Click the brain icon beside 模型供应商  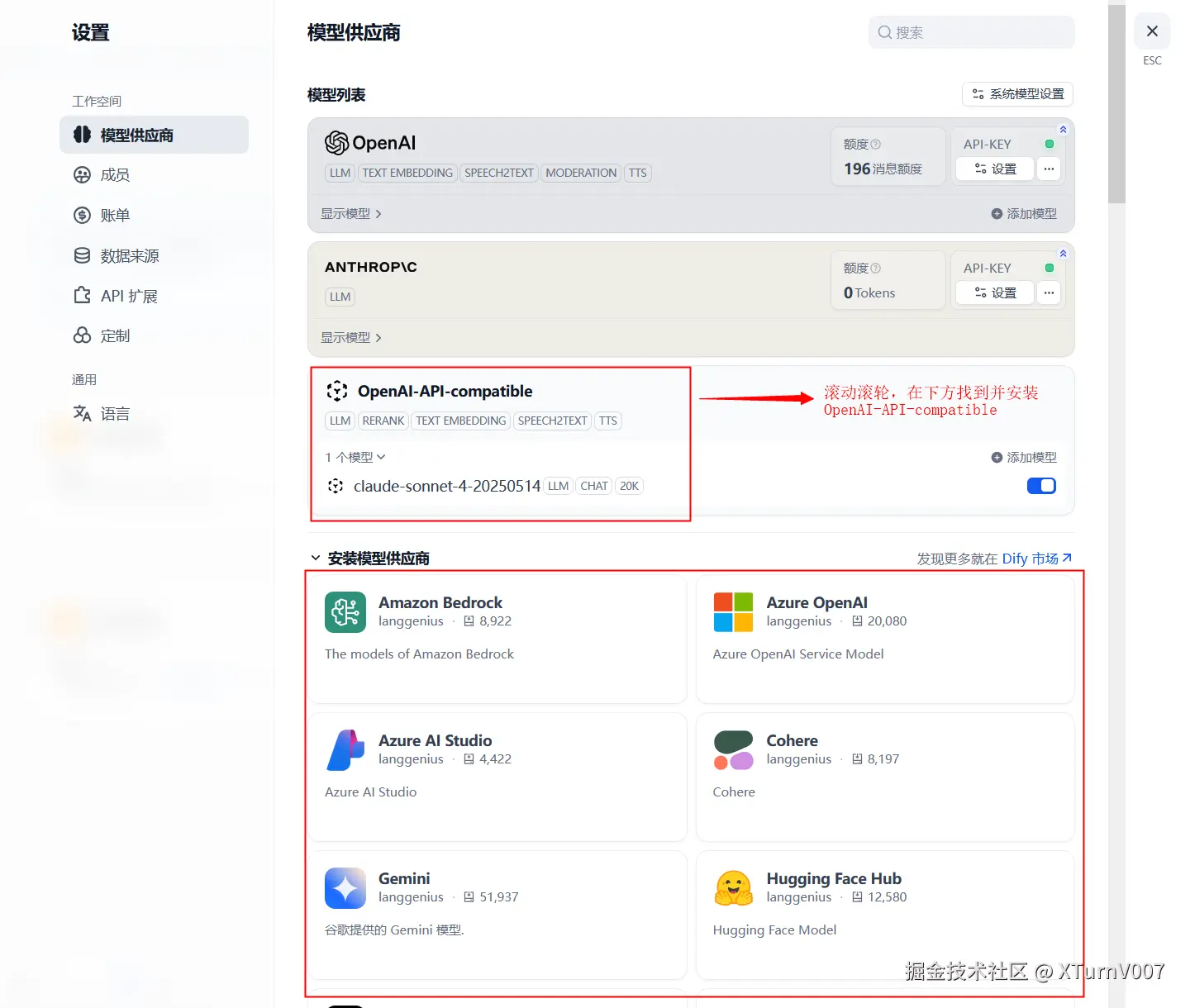(x=82, y=135)
